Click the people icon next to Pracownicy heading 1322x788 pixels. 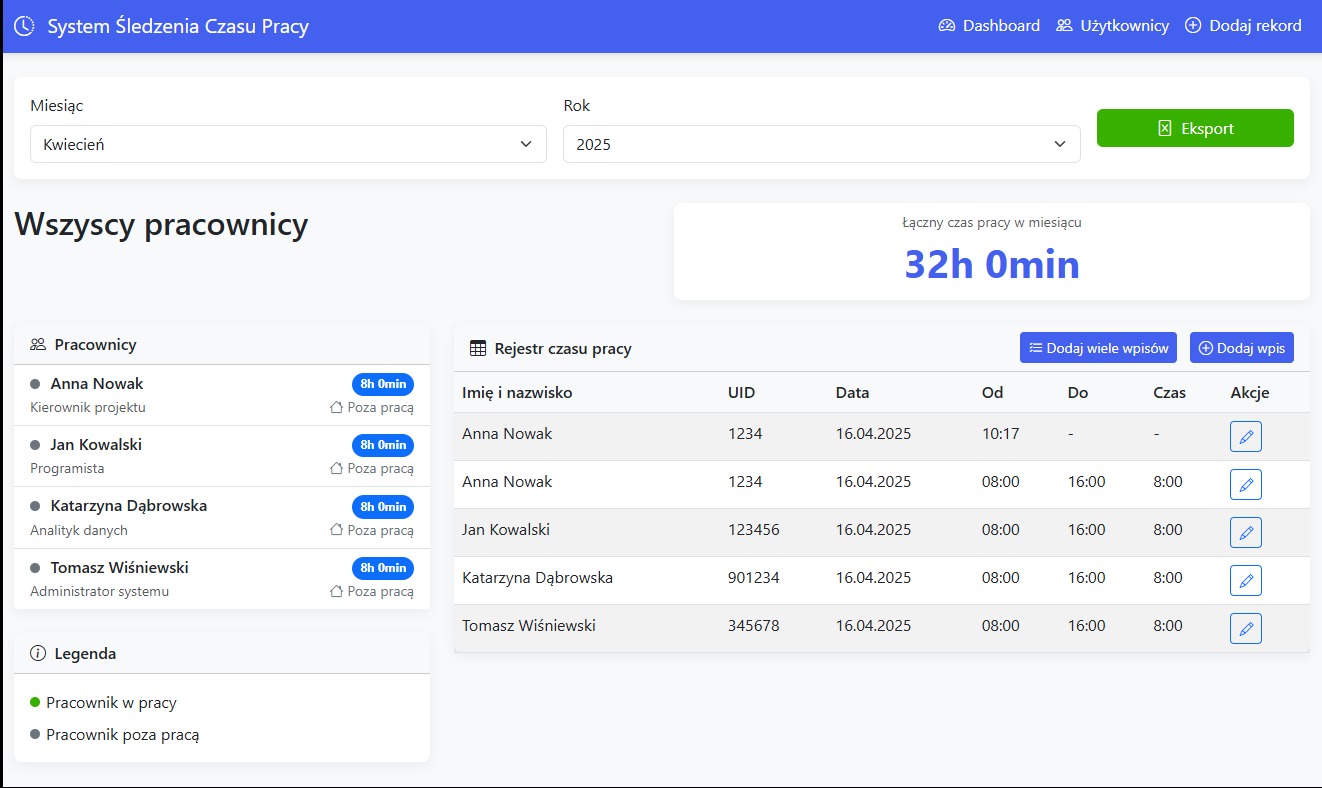click(x=38, y=345)
